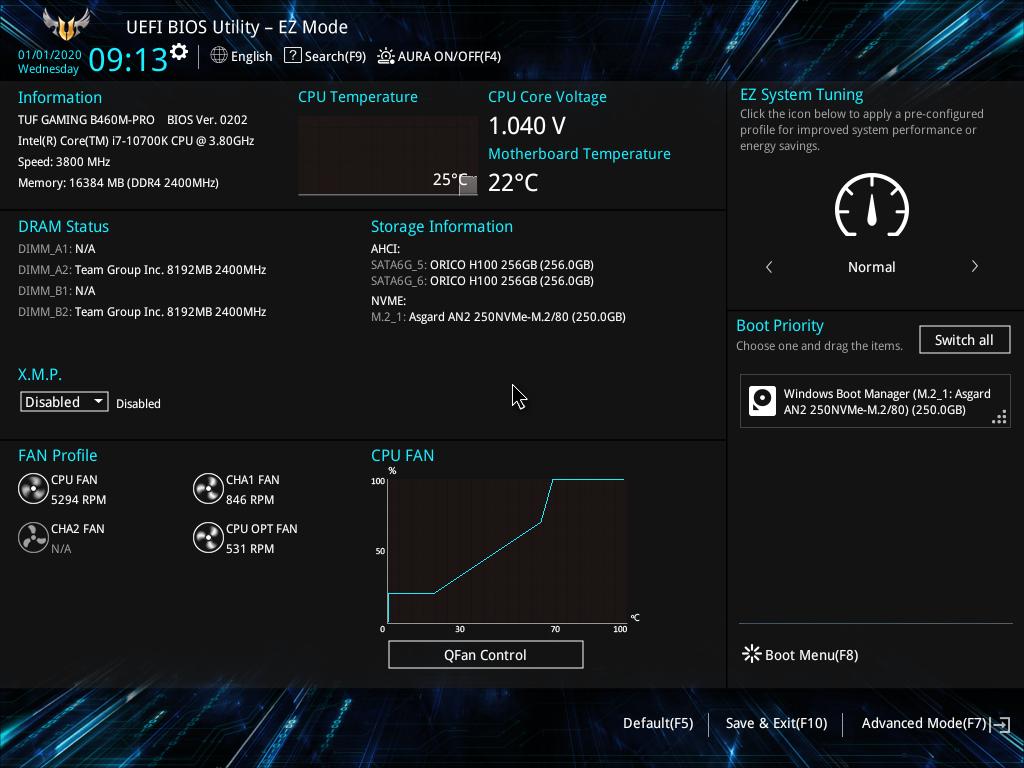This screenshot has height=768, width=1024.
Task: Click DIMM_B2 Team Group memory entry
Action: [142, 312]
